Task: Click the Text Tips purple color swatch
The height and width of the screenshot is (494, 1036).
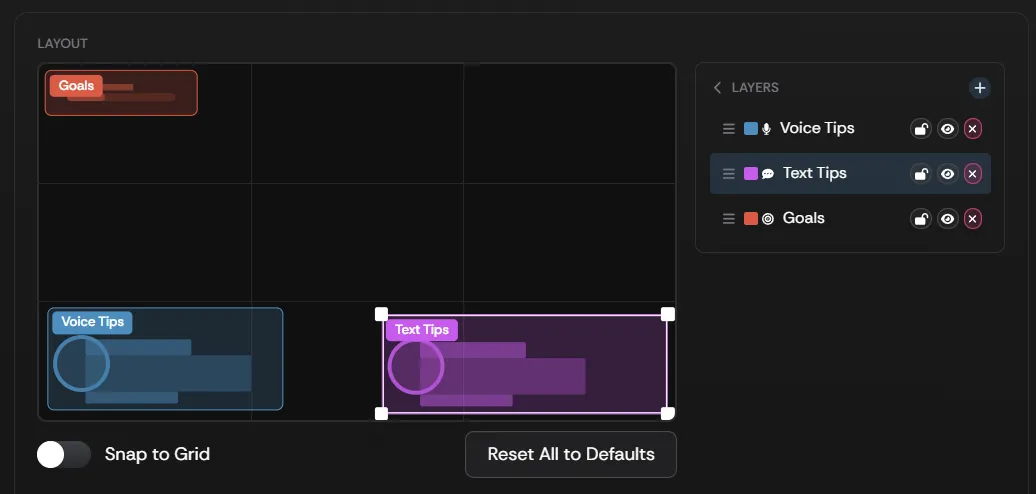Action: tap(751, 174)
